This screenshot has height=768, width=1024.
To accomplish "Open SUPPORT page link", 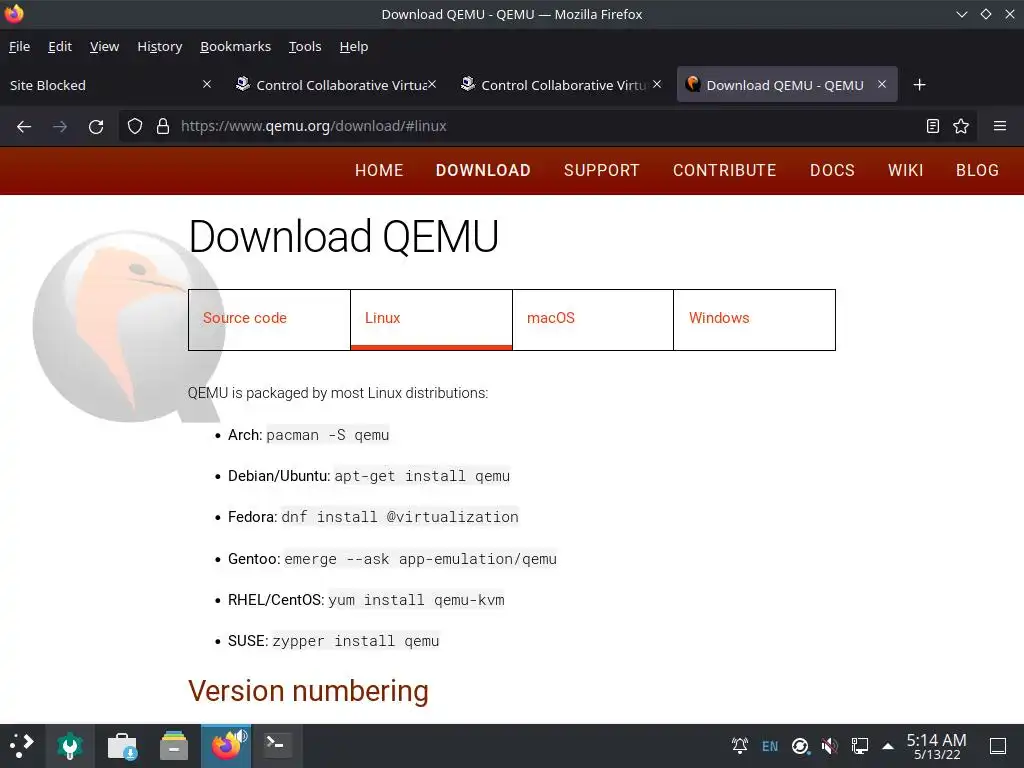I will coord(601,170).
